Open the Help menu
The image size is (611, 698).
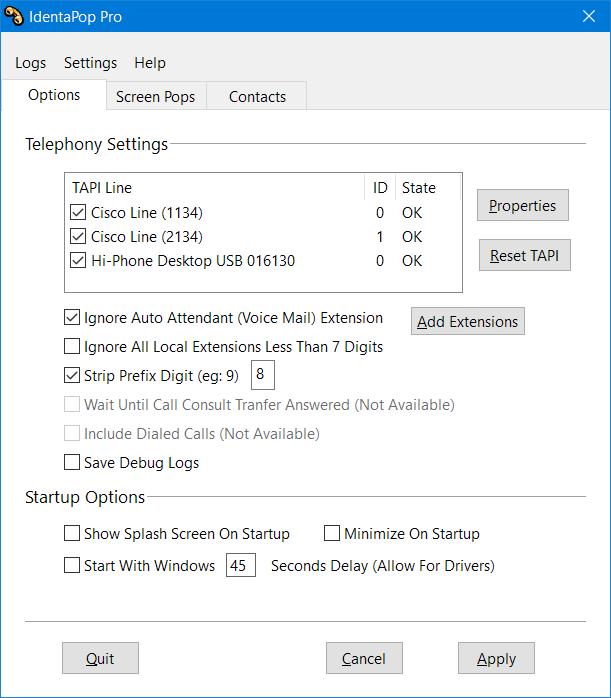coord(150,63)
